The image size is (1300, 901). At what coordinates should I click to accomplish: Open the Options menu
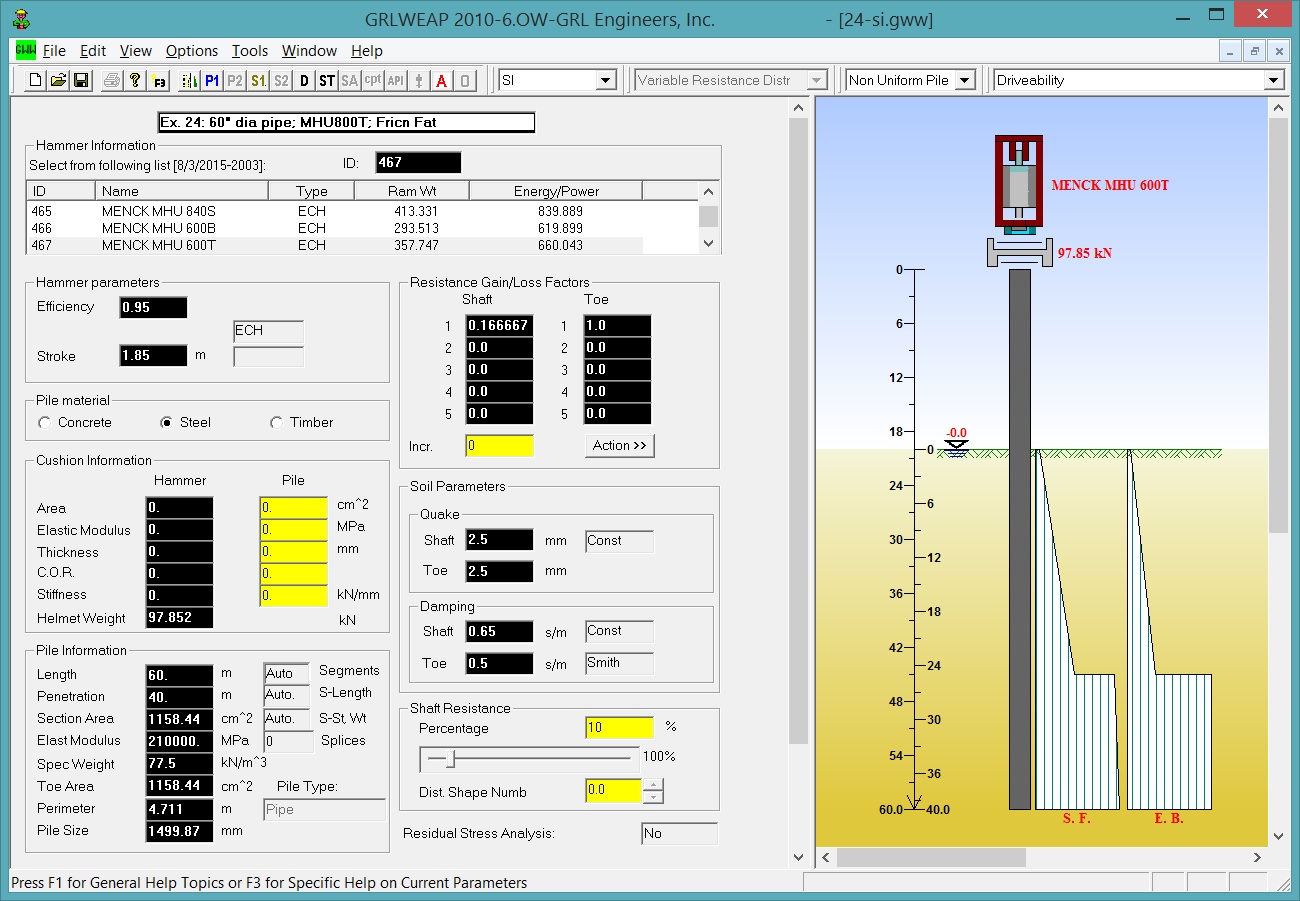coord(192,51)
